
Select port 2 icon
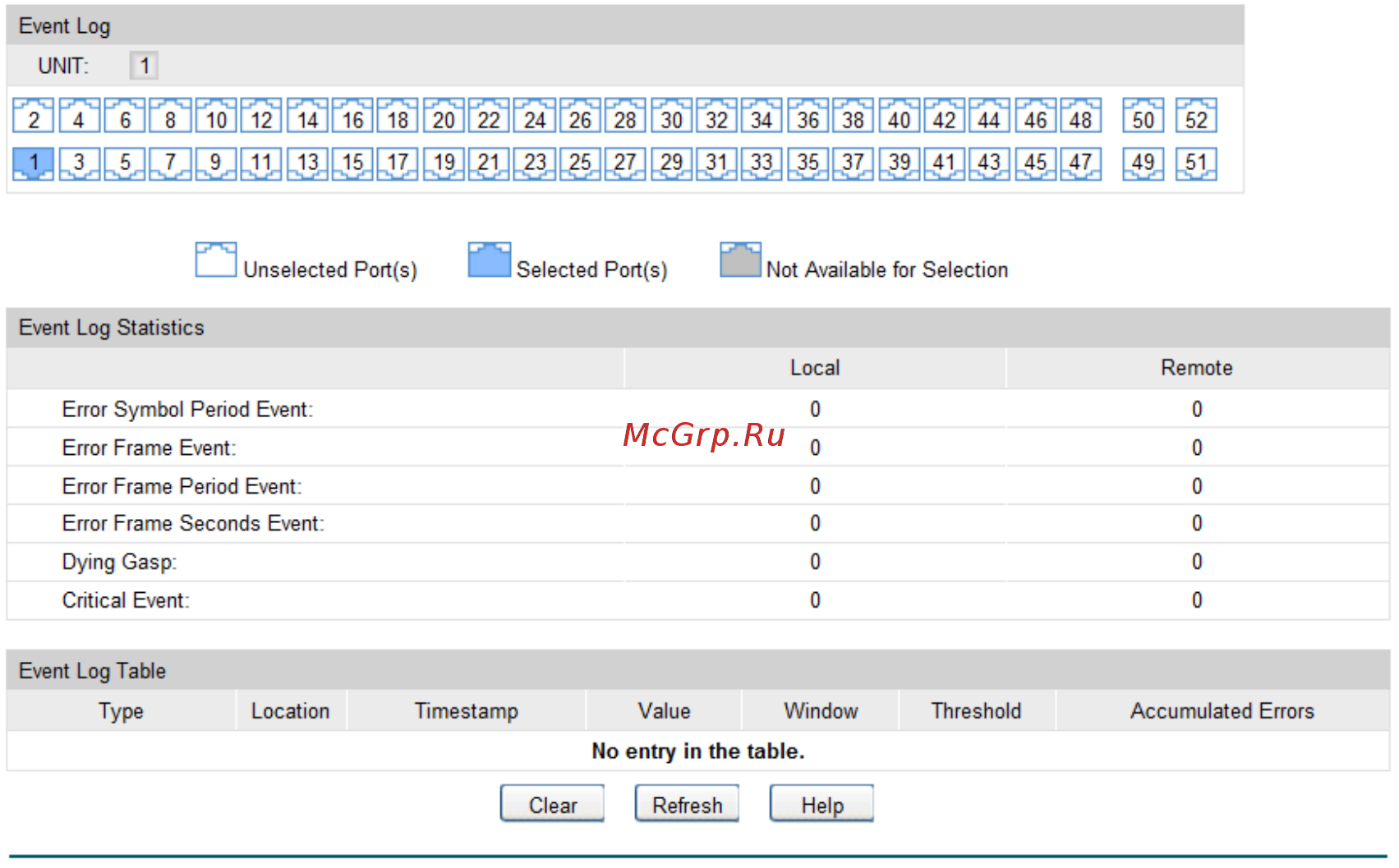click(34, 116)
